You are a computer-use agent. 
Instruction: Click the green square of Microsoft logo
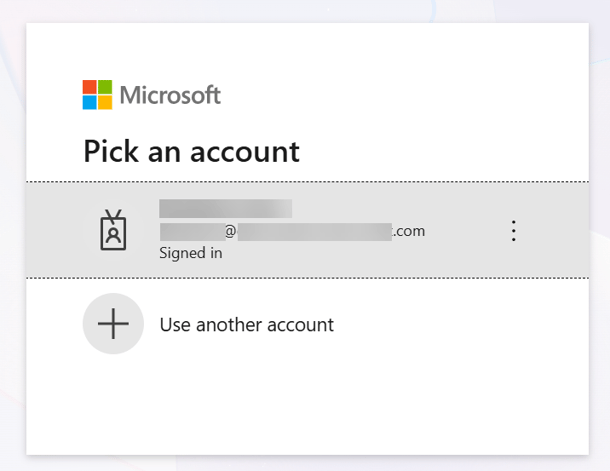click(x=105, y=88)
